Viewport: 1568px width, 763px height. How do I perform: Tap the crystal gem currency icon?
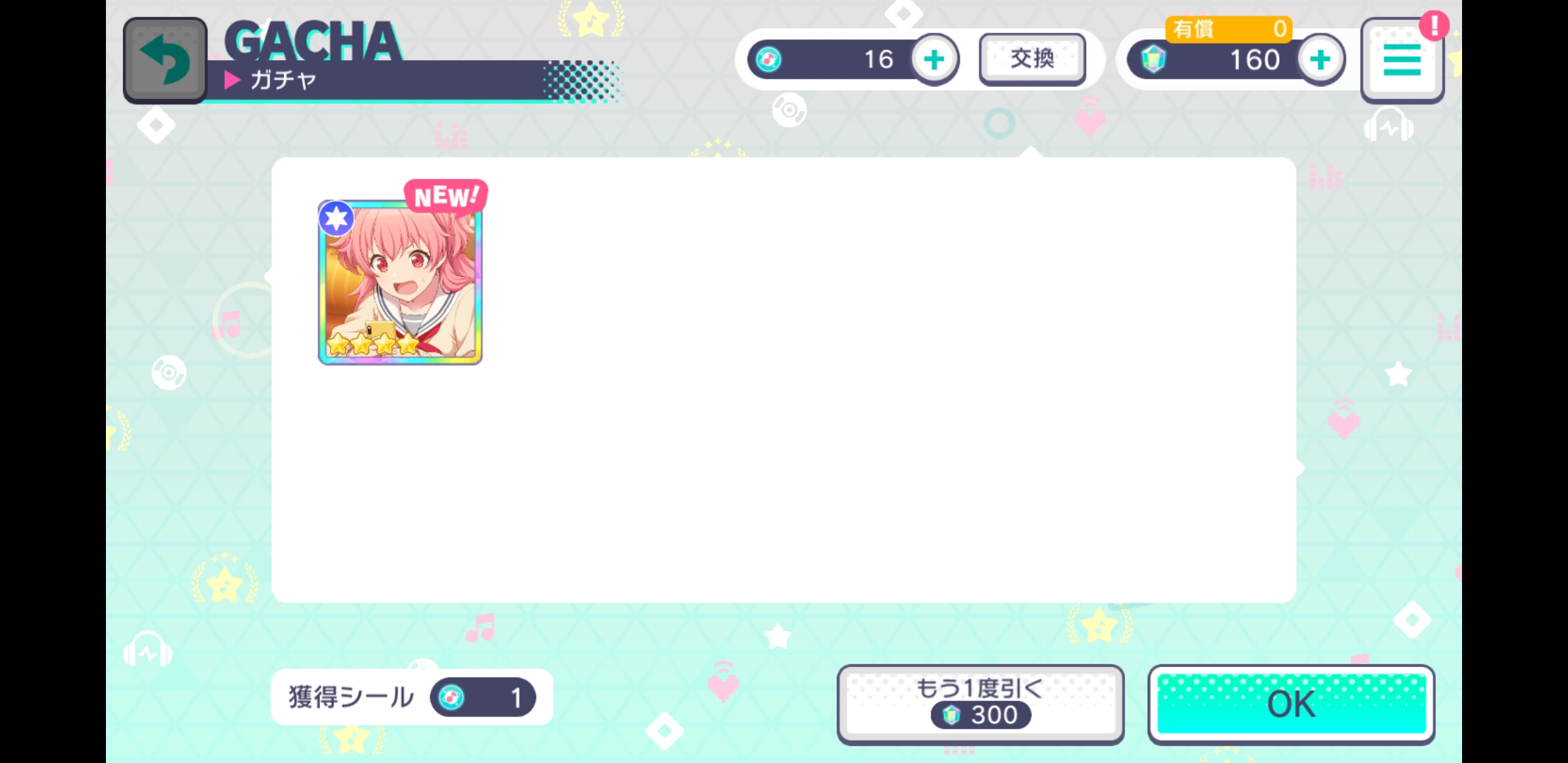[1153, 59]
